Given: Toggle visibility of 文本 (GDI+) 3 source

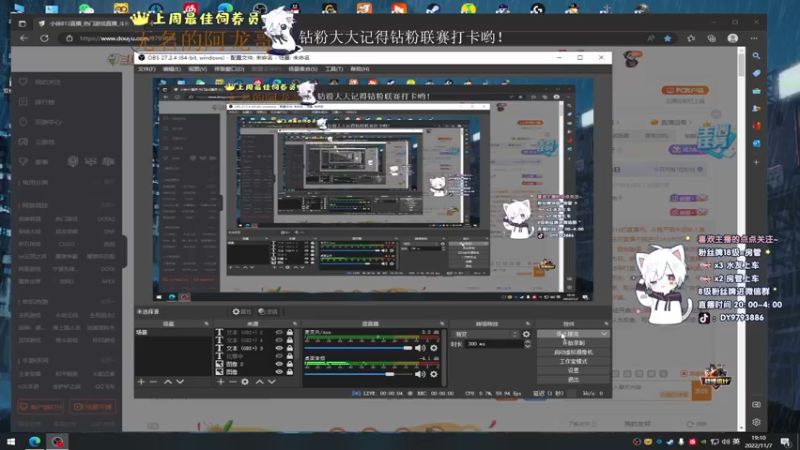Looking at the screenshot, I should [x=279, y=348].
